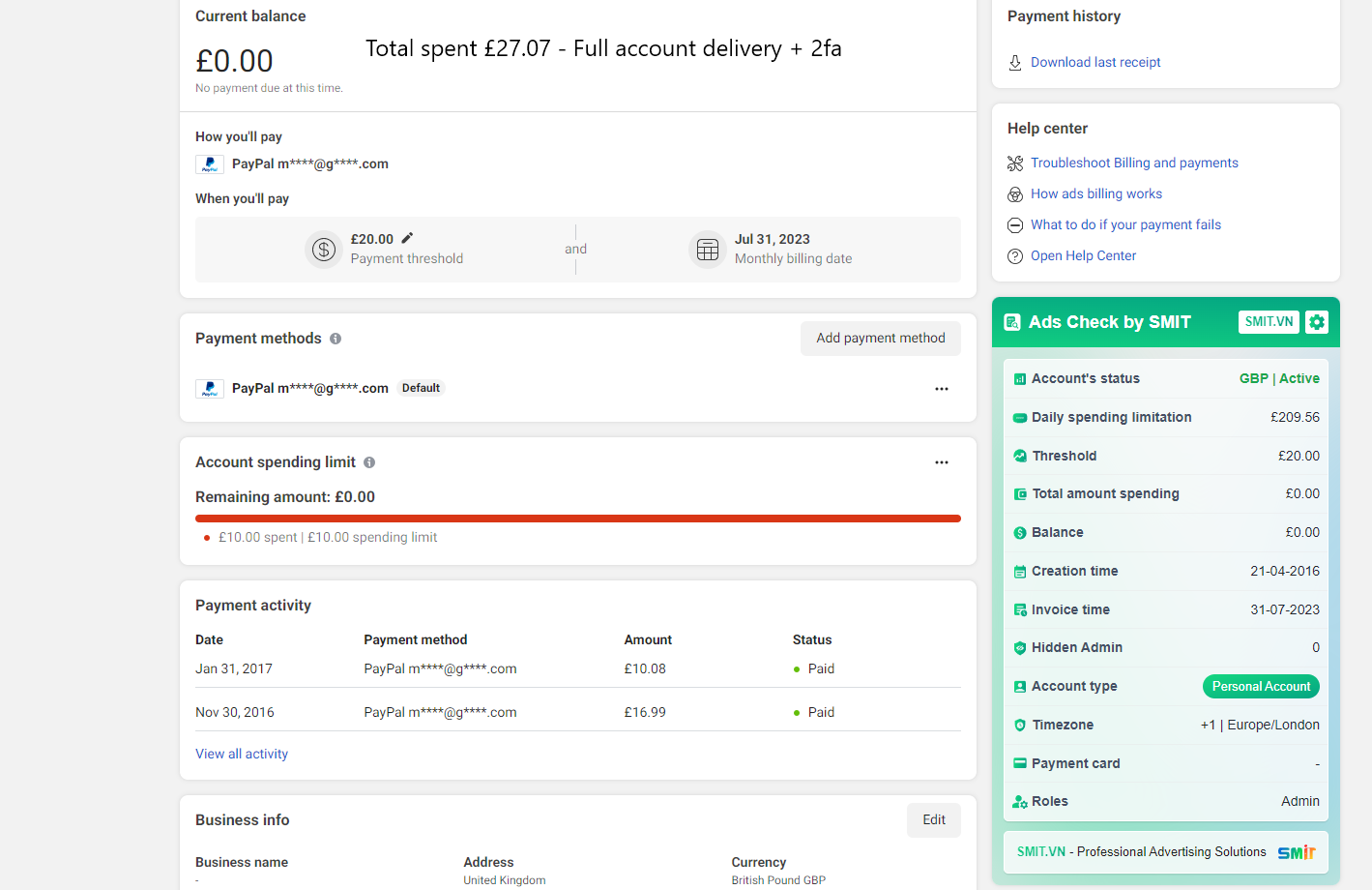Click the SMIT.VN Professional Advertising Solutions banner
The width and height of the screenshot is (1372, 890).
1166,852
